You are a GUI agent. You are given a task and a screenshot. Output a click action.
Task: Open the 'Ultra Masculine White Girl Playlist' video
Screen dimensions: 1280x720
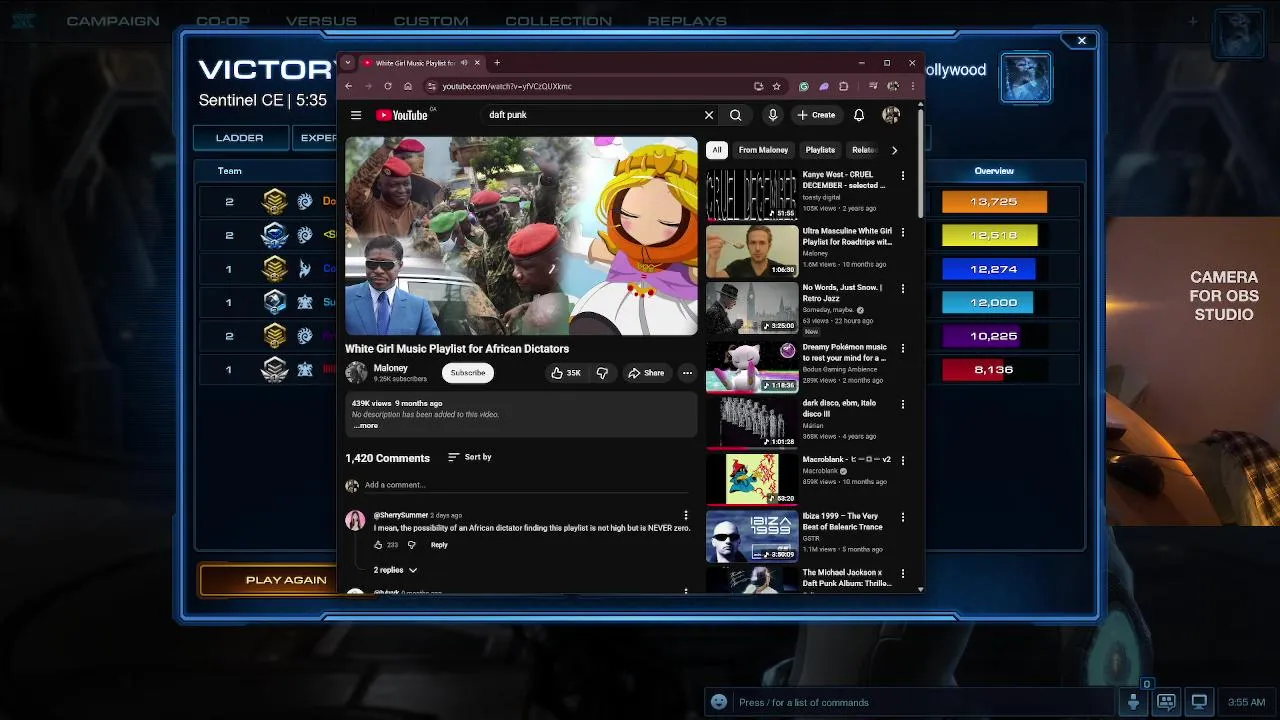tap(847, 236)
